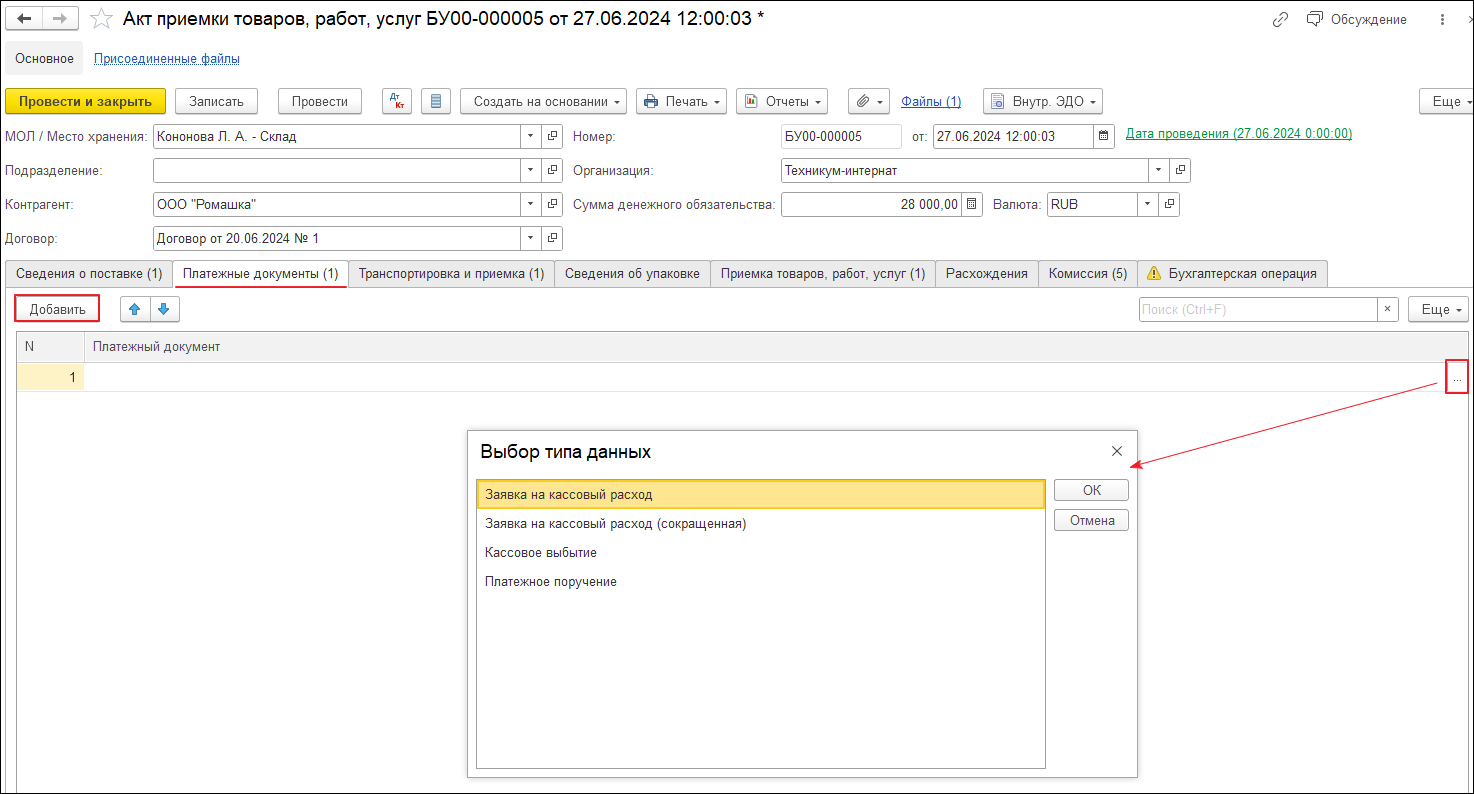Image resolution: width=1474 pixels, height=794 pixels.
Task: Open Валюта record with open icon
Action: click(x=1169, y=204)
